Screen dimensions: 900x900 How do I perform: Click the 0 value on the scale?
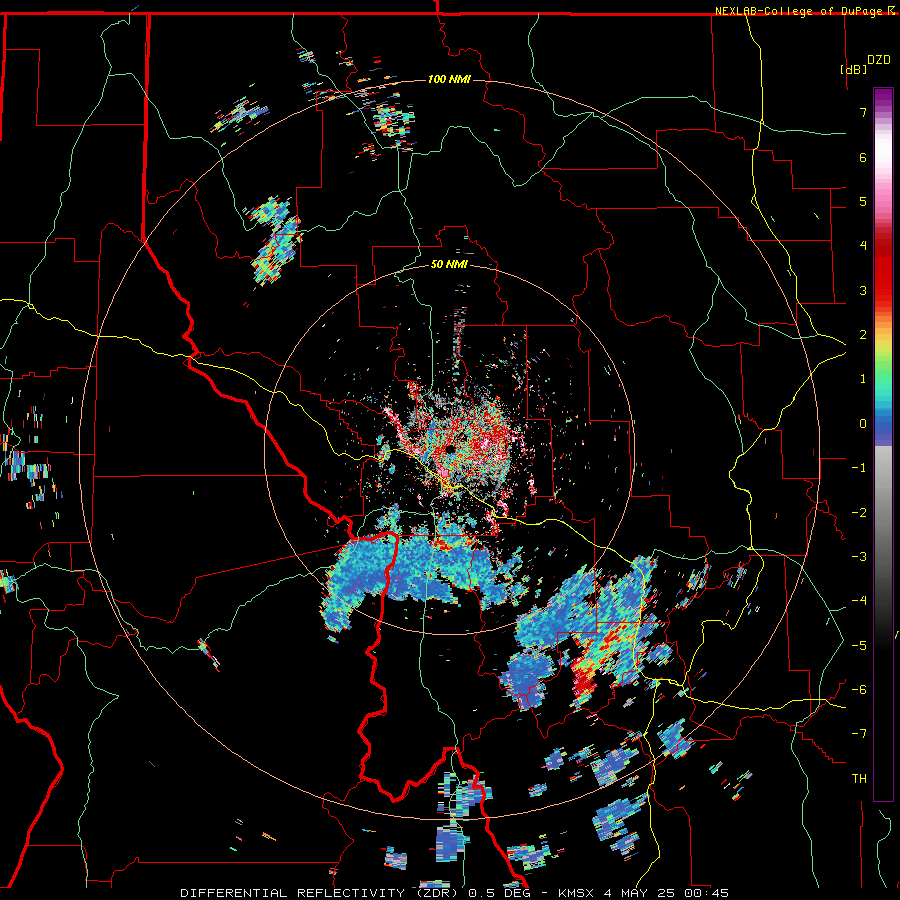[863, 424]
